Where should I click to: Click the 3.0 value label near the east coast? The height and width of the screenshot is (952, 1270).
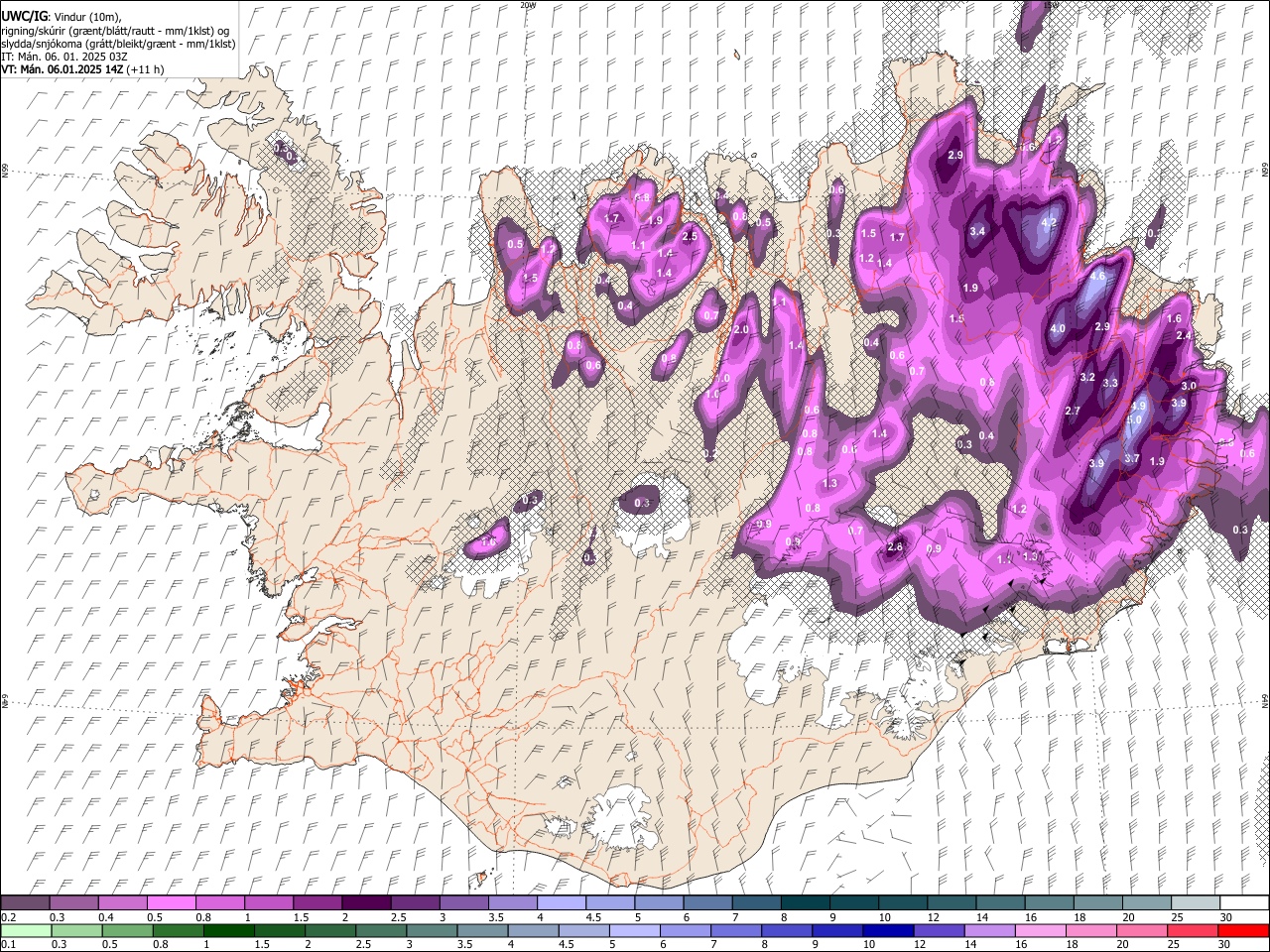[x=1189, y=387]
